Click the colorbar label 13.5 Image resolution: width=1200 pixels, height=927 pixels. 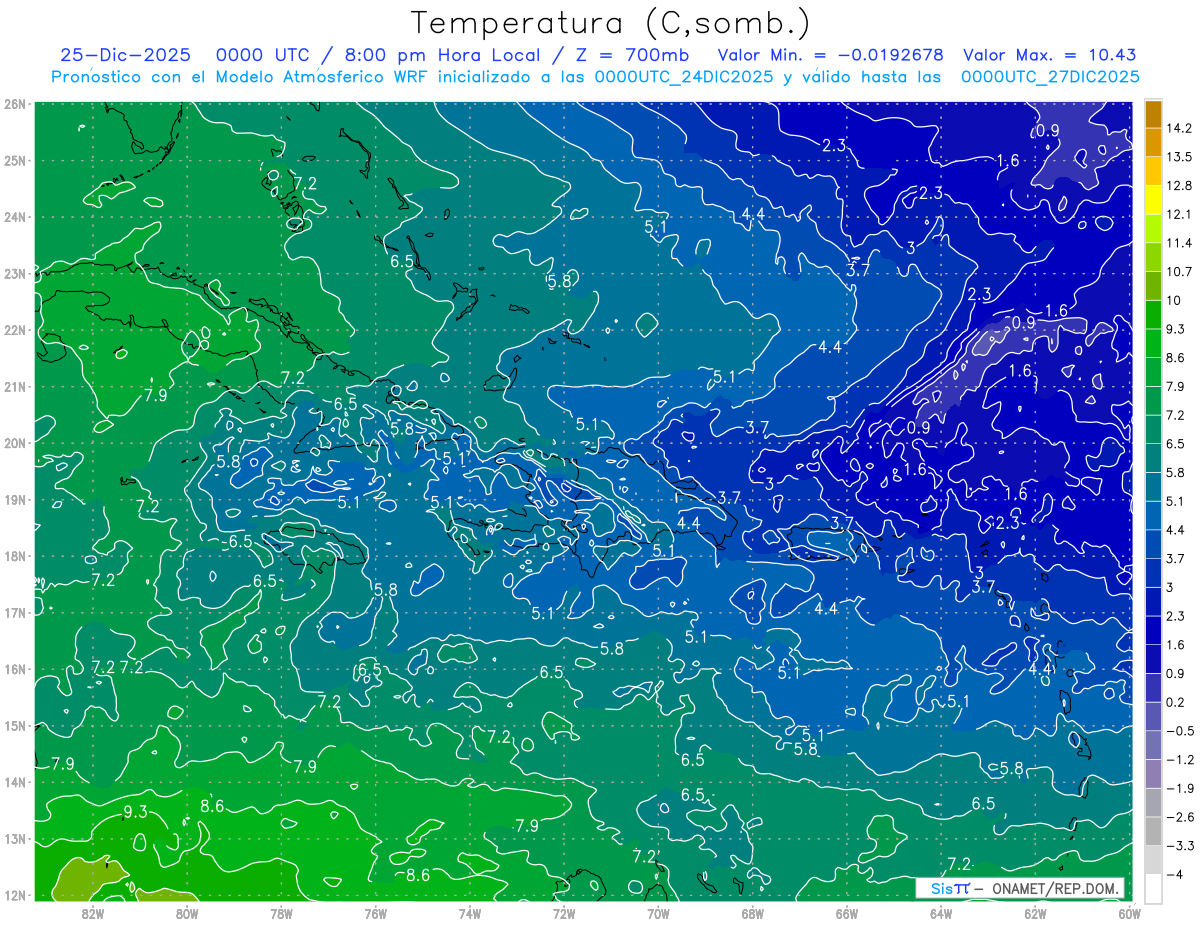1179,157
